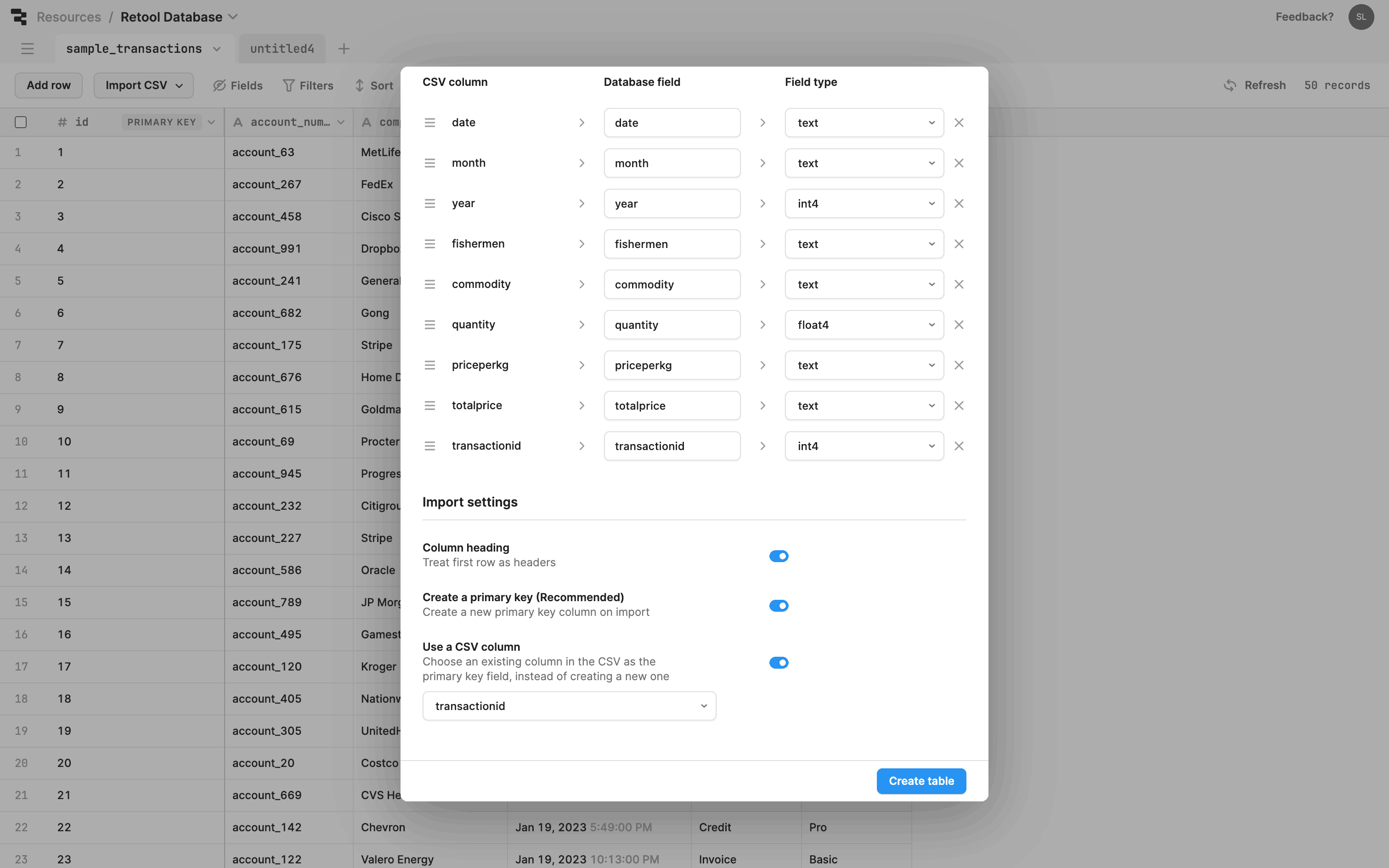Click drag handle icon for month row
The width and height of the screenshot is (1389, 868).
(429, 163)
